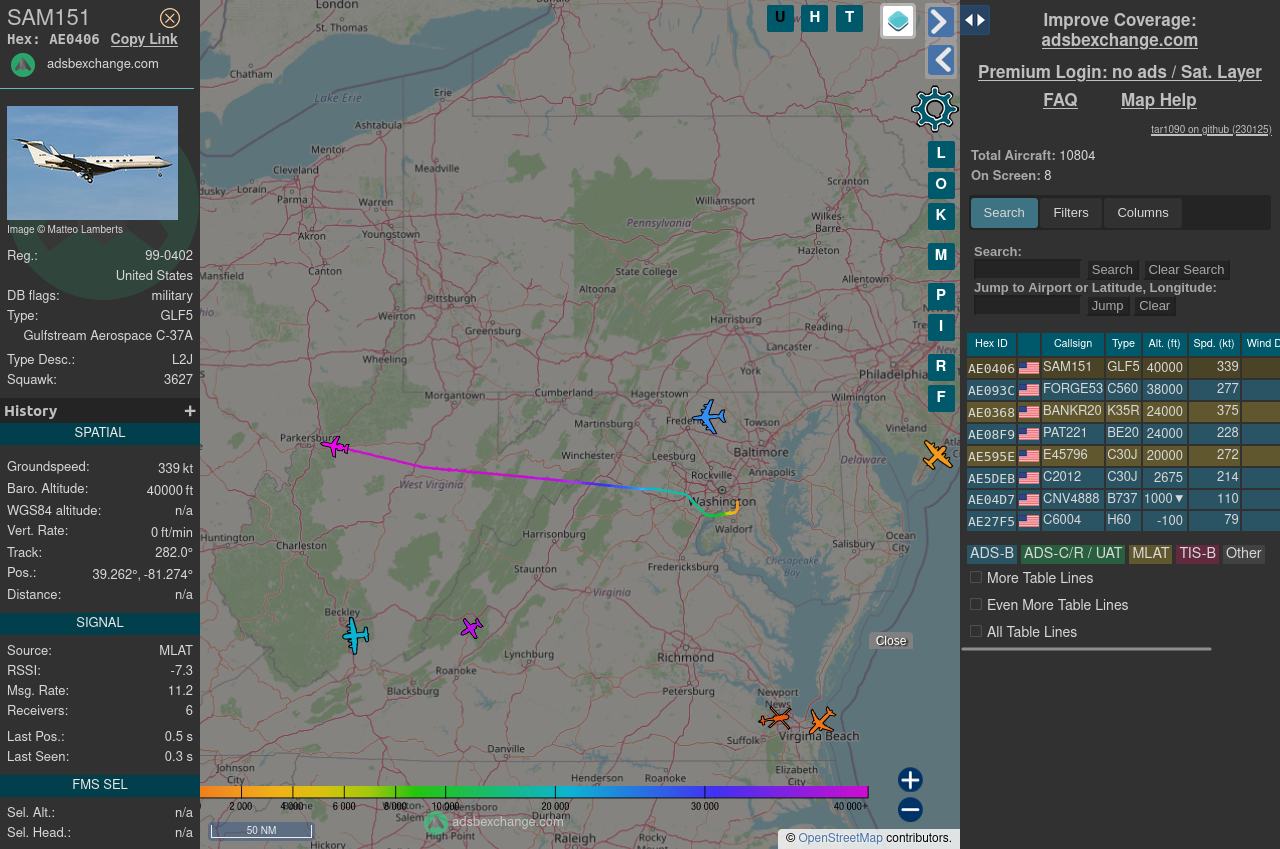Open the adsbexchange.com coverage link
The height and width of the screenshot is (849, 1280).
[x=1120, y=40]
